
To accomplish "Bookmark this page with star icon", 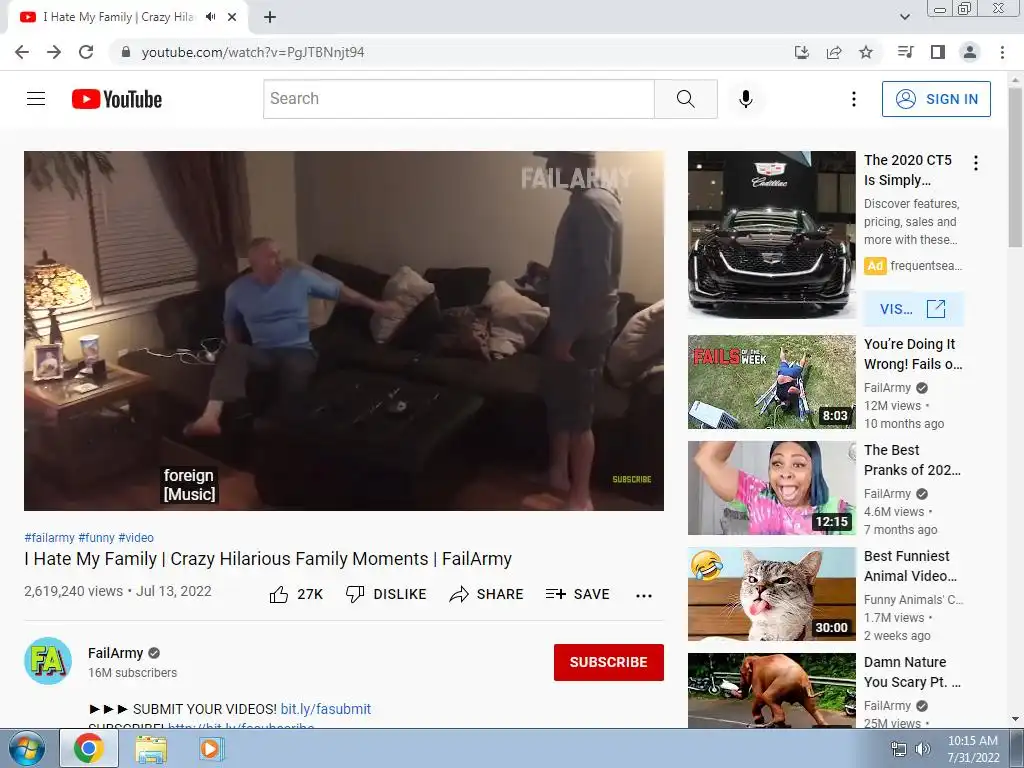I will point(866,52).
